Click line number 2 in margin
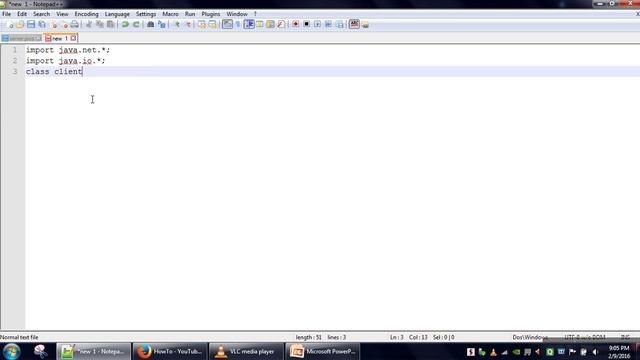Viewport: 640px width, 360px height. click(15, 60)
